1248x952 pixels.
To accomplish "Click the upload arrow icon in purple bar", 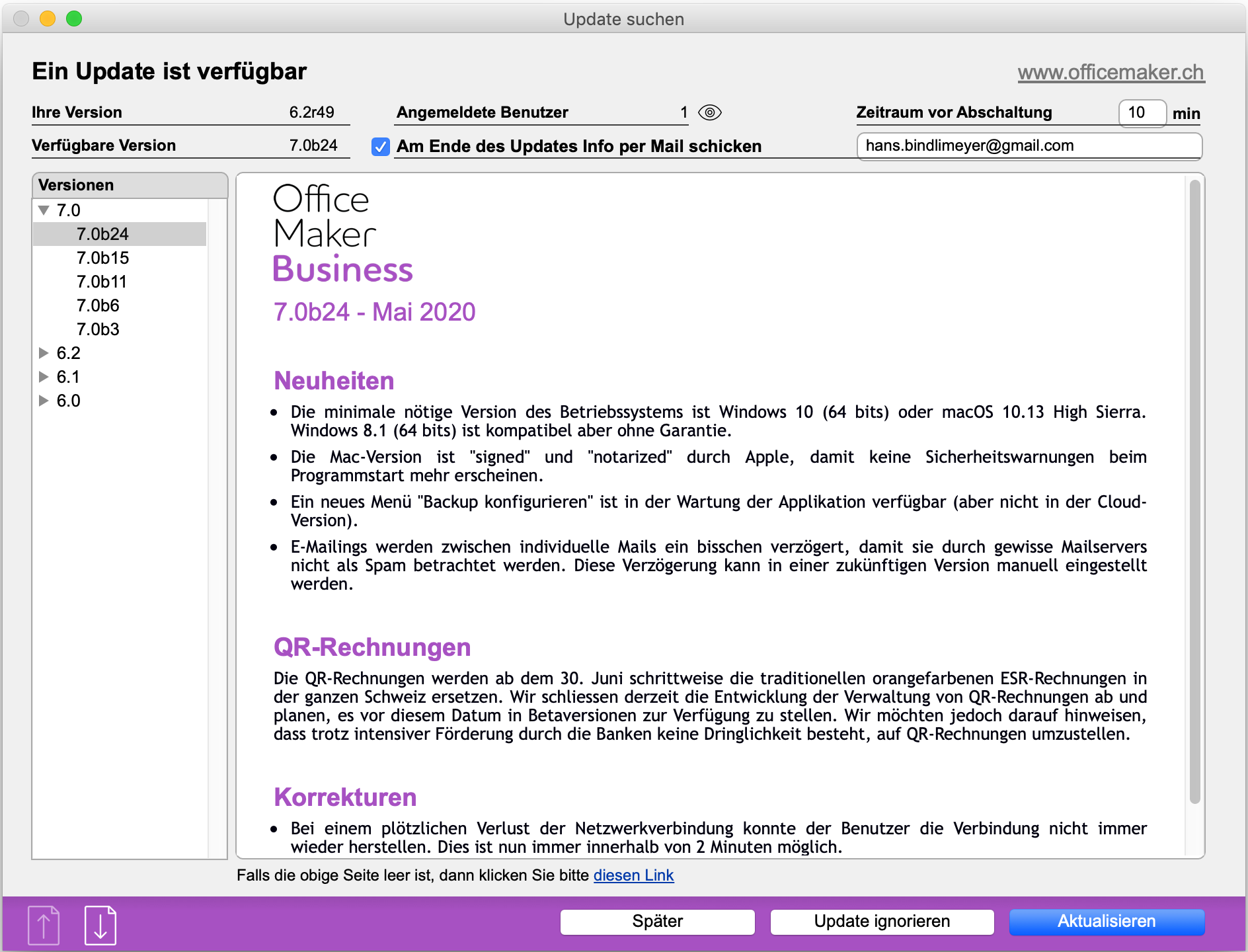I will (x=44, y=925).
